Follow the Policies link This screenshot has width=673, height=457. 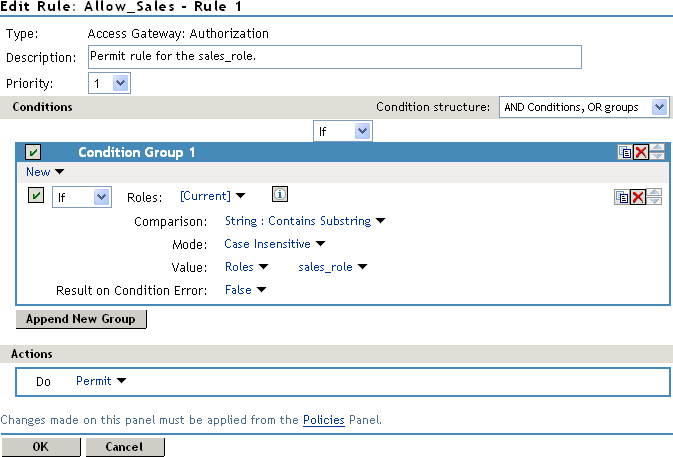coord(324,421)
